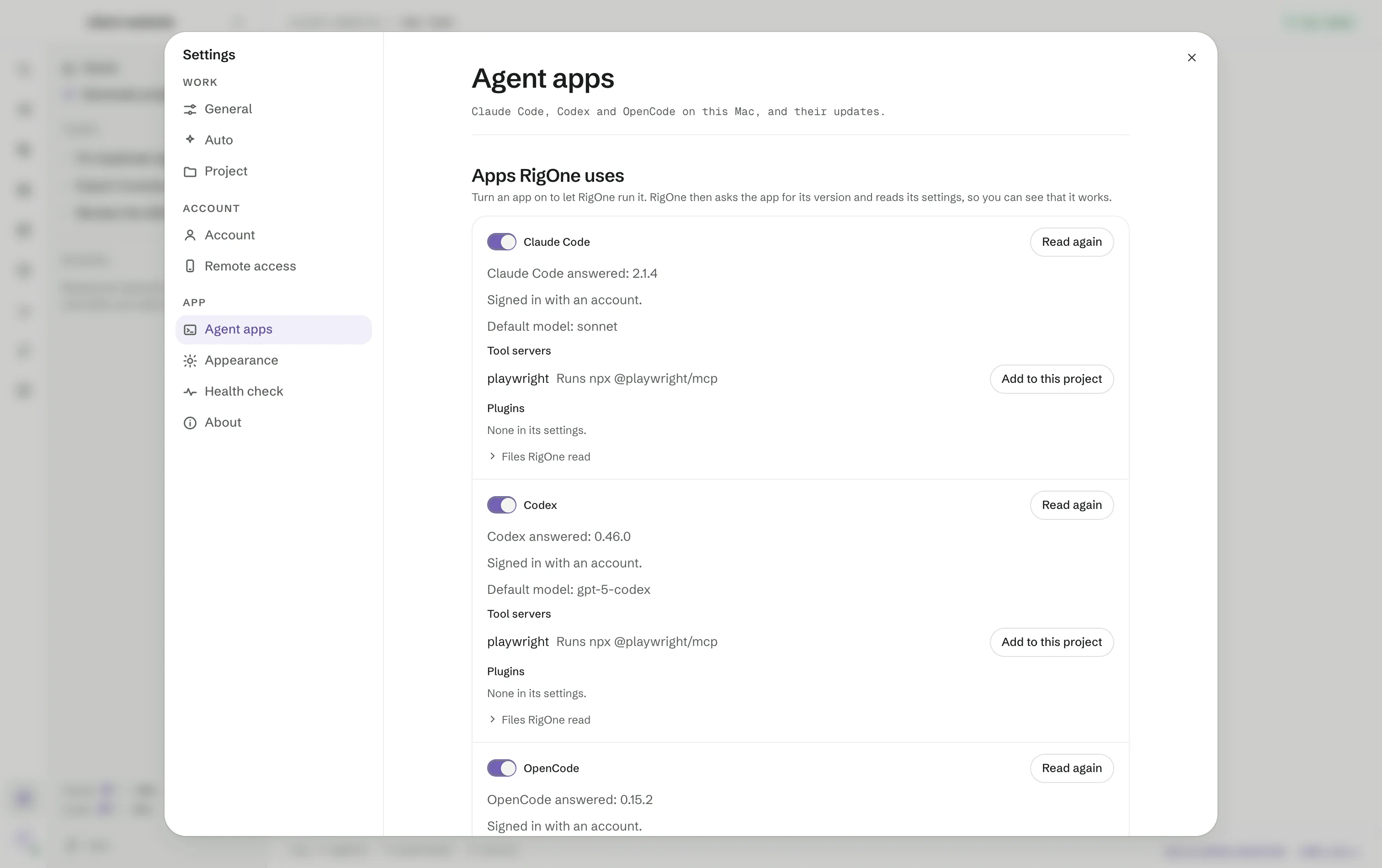
Task: Click the Agent apps terminal icon
Action: 190,329
